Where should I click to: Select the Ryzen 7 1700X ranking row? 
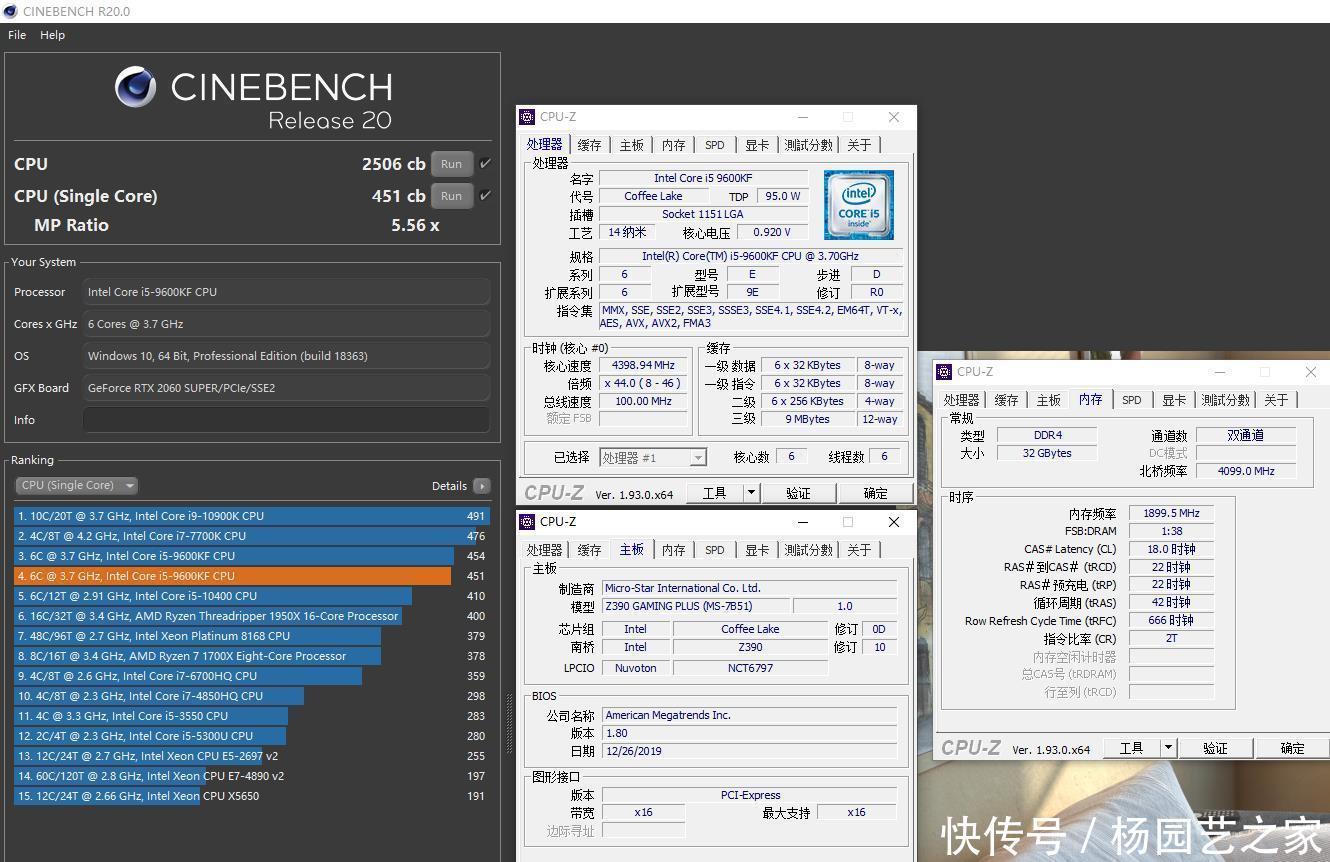[x=252, y=656]
